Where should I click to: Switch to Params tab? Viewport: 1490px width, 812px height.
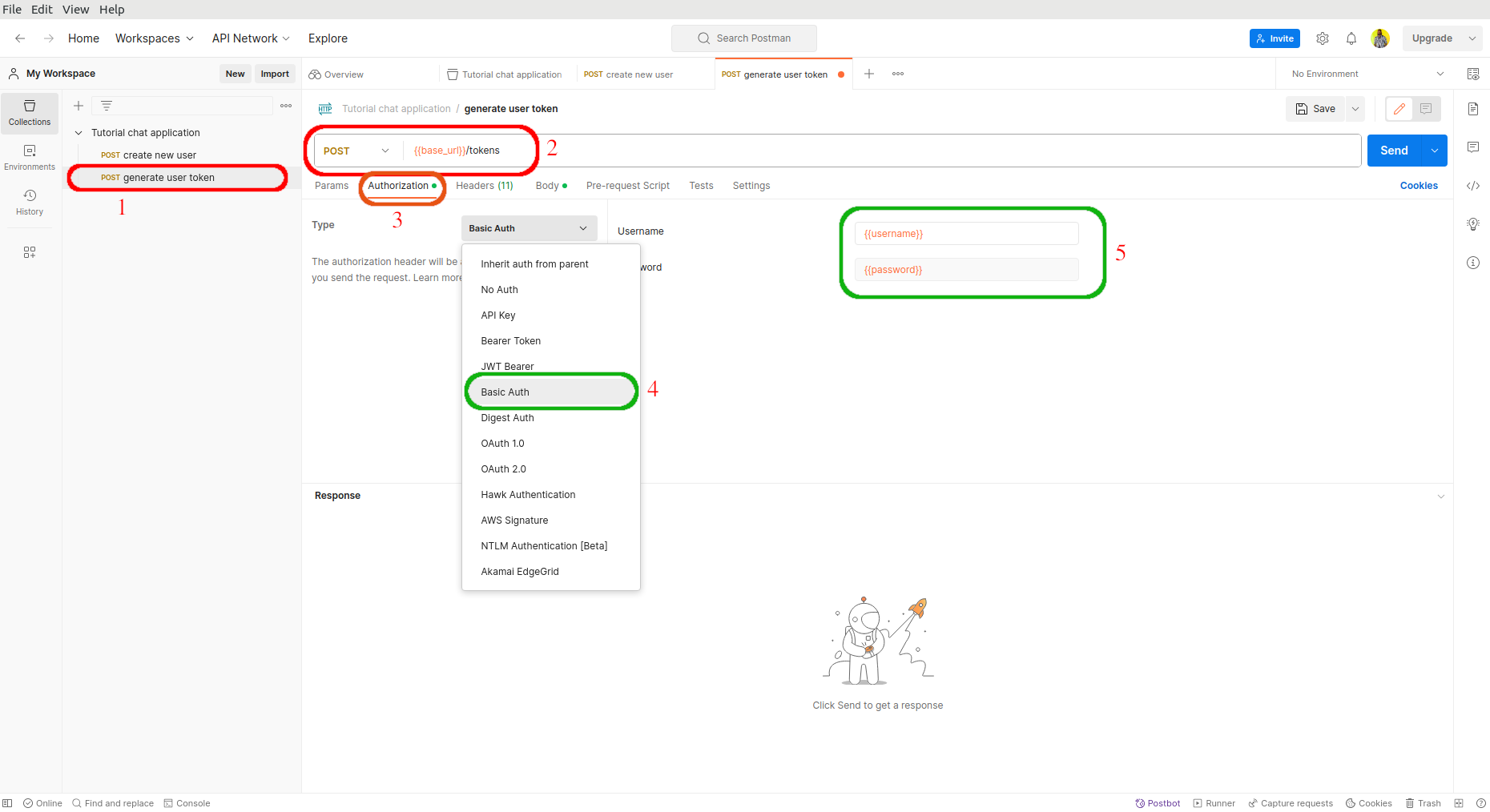[332, 186]
